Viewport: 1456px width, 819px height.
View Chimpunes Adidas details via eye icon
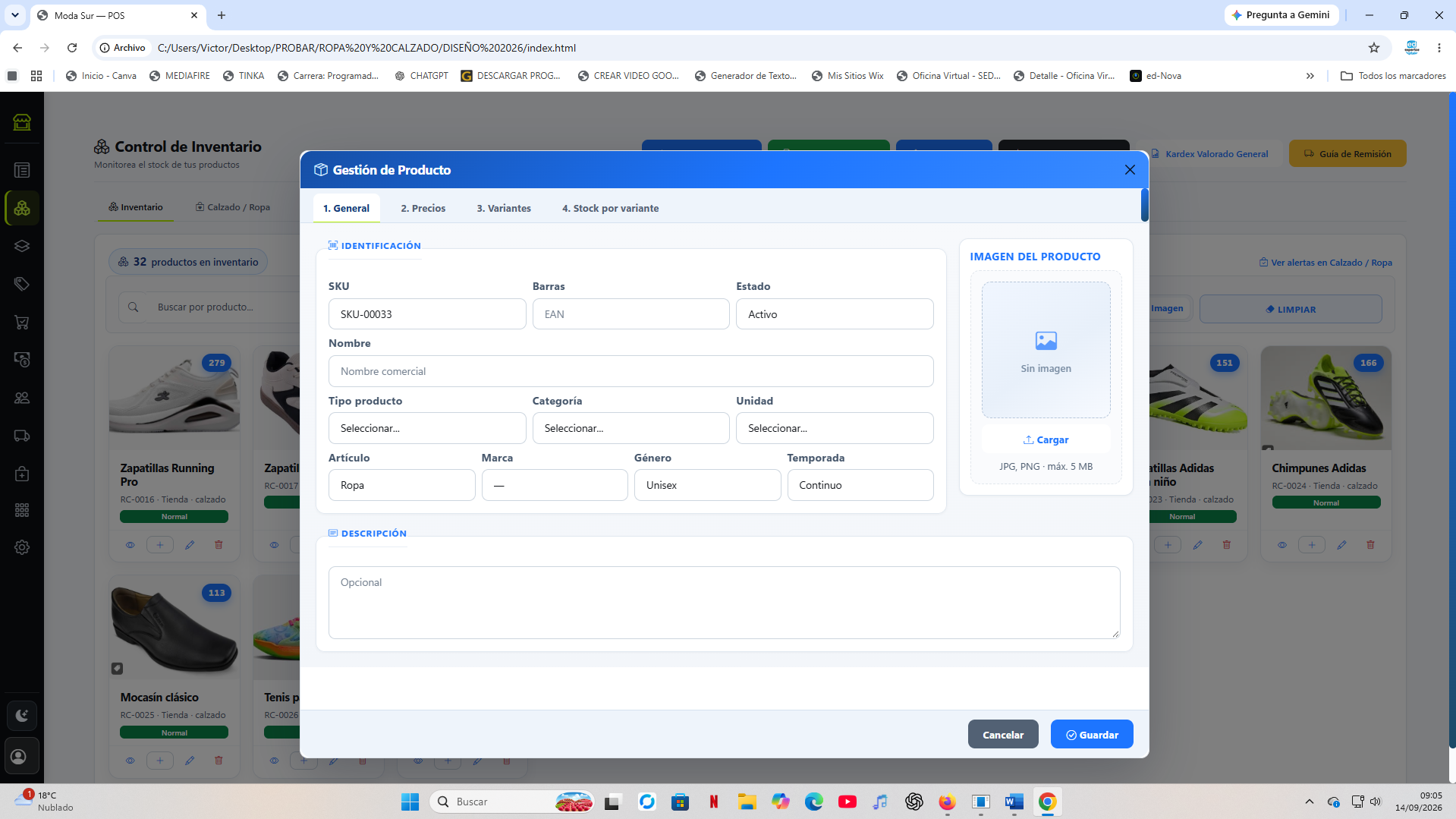pos(1282,545)
